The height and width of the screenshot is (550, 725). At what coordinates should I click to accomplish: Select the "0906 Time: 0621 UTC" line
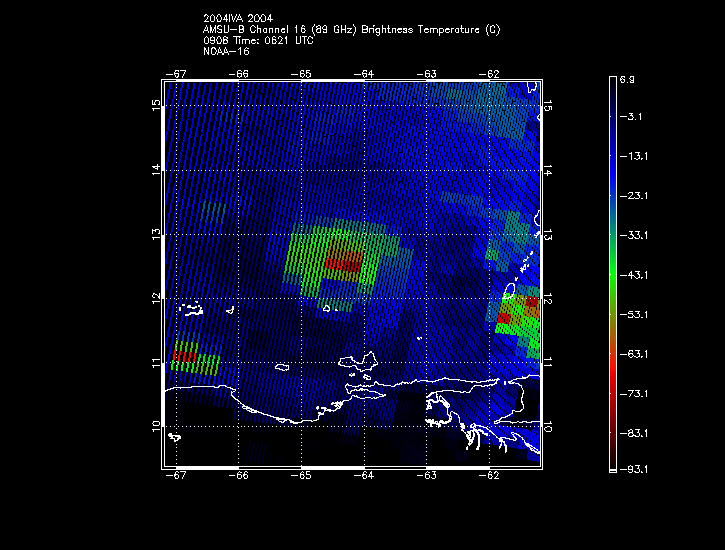click(x=258, y=41)
